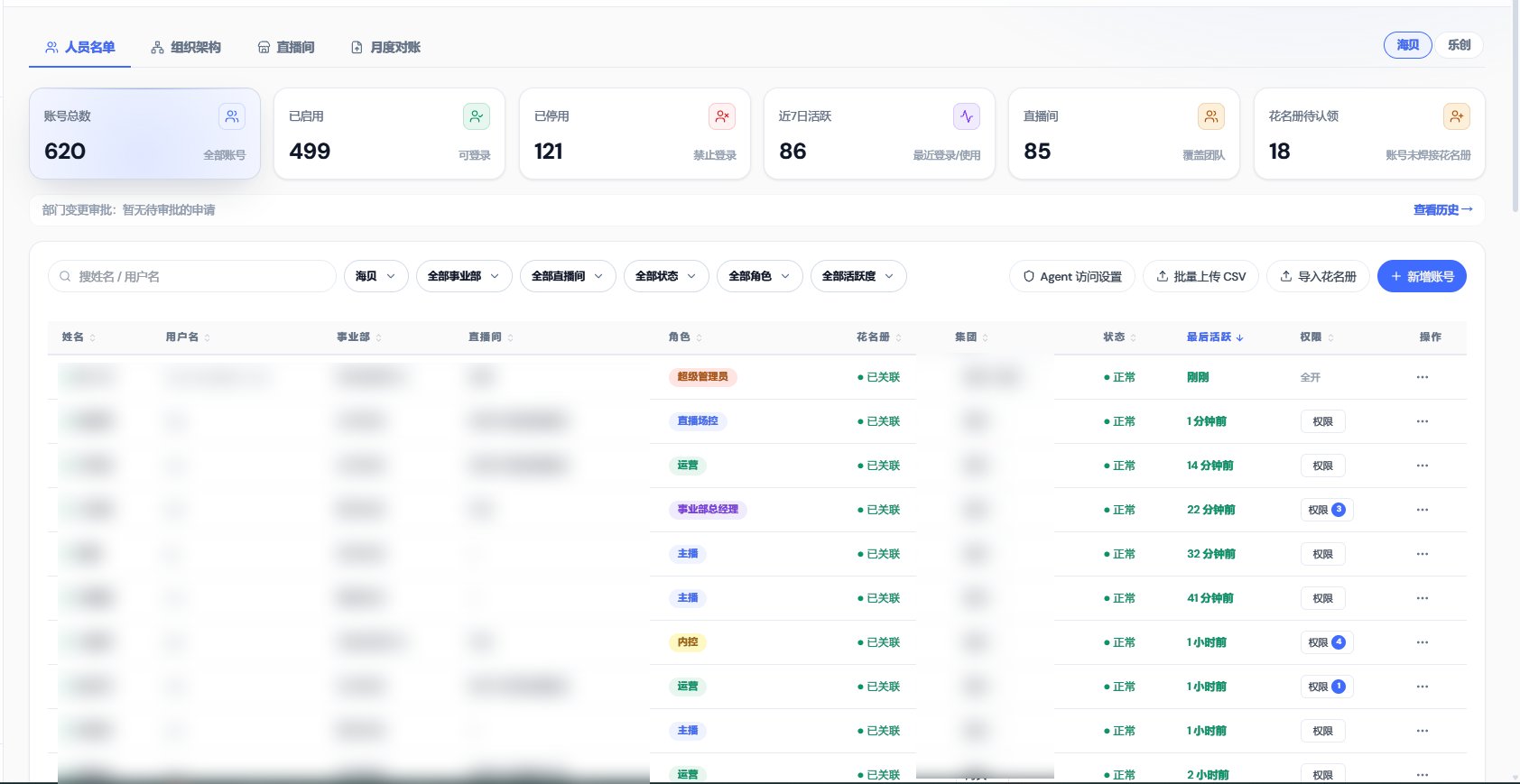Click the 全开 permission text
Screen dimensions: 1520x784
pyautogui.click(x=1311, y=377)
